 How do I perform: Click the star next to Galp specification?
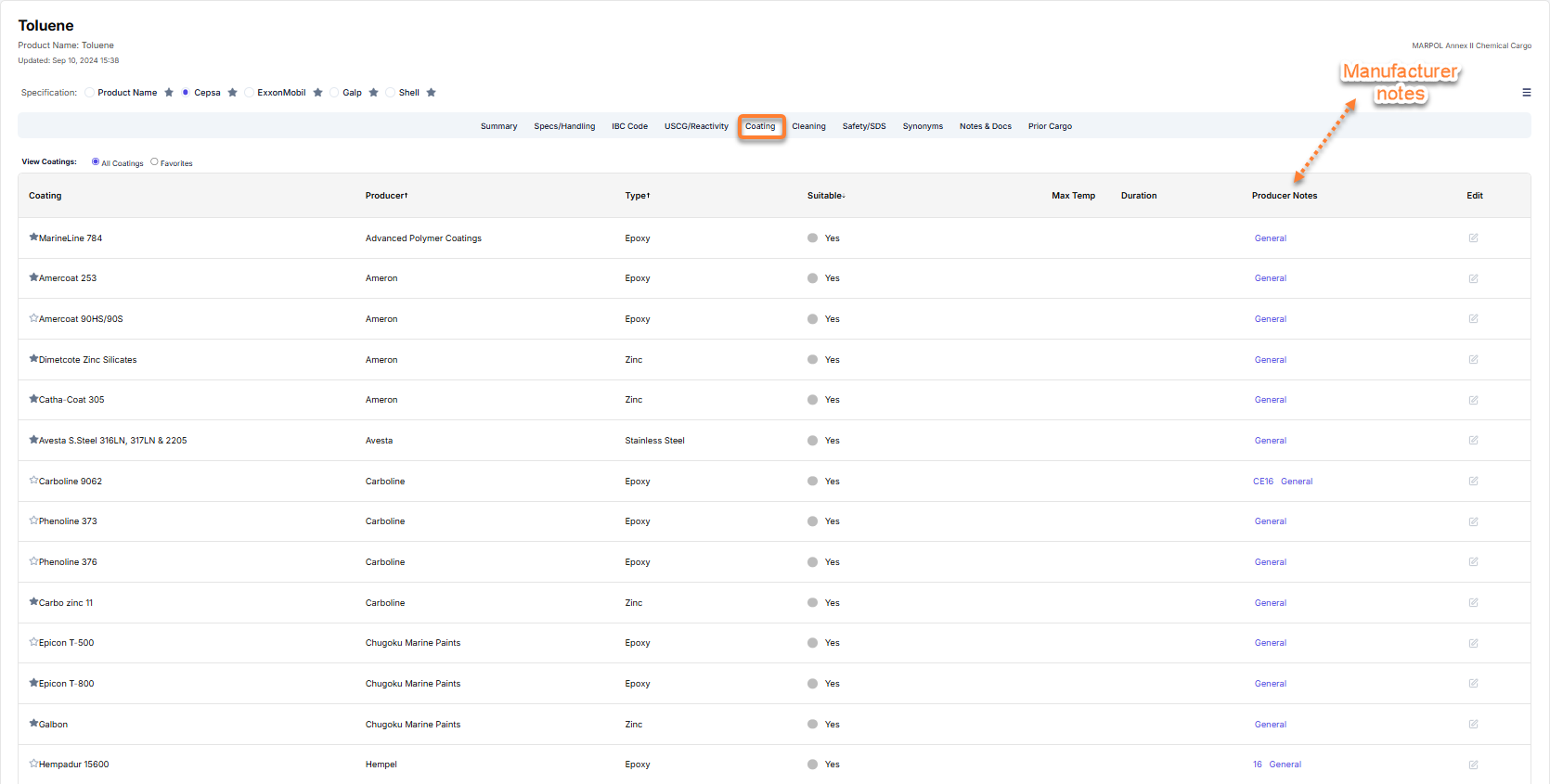tap(374, 93)
